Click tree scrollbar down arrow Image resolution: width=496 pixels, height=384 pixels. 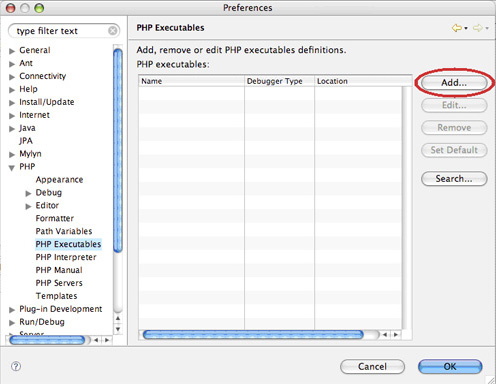click(x=118, y=329)
